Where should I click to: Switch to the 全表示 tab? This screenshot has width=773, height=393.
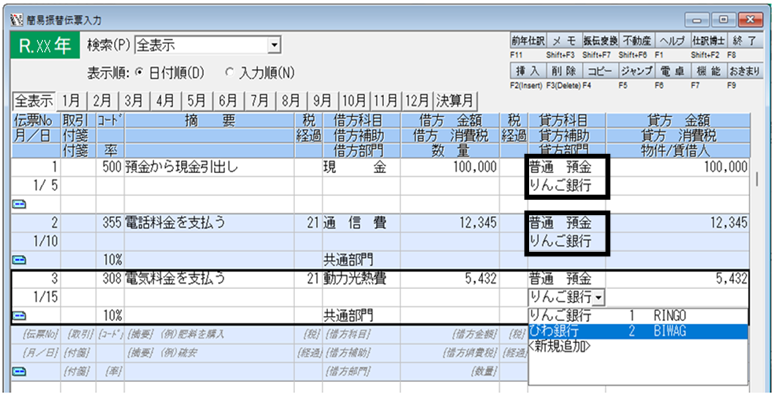(34, 101)
